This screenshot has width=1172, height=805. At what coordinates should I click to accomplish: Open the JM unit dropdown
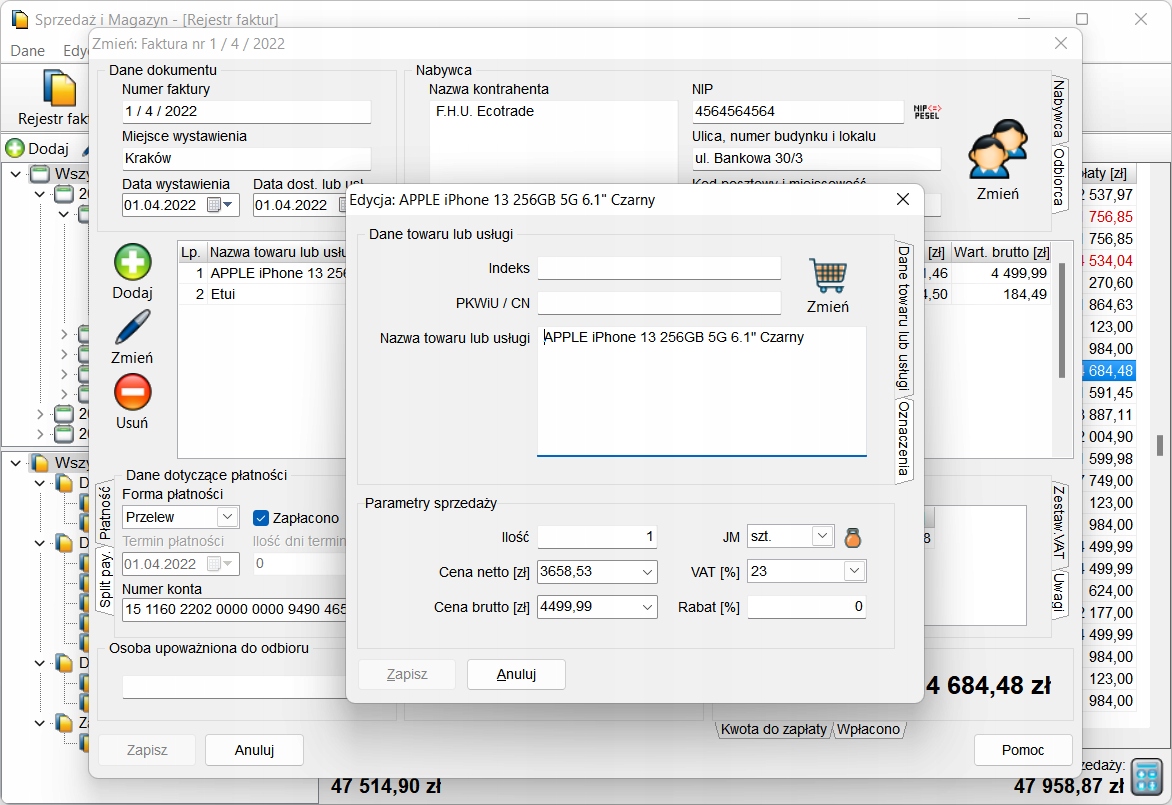click(822, 537)
